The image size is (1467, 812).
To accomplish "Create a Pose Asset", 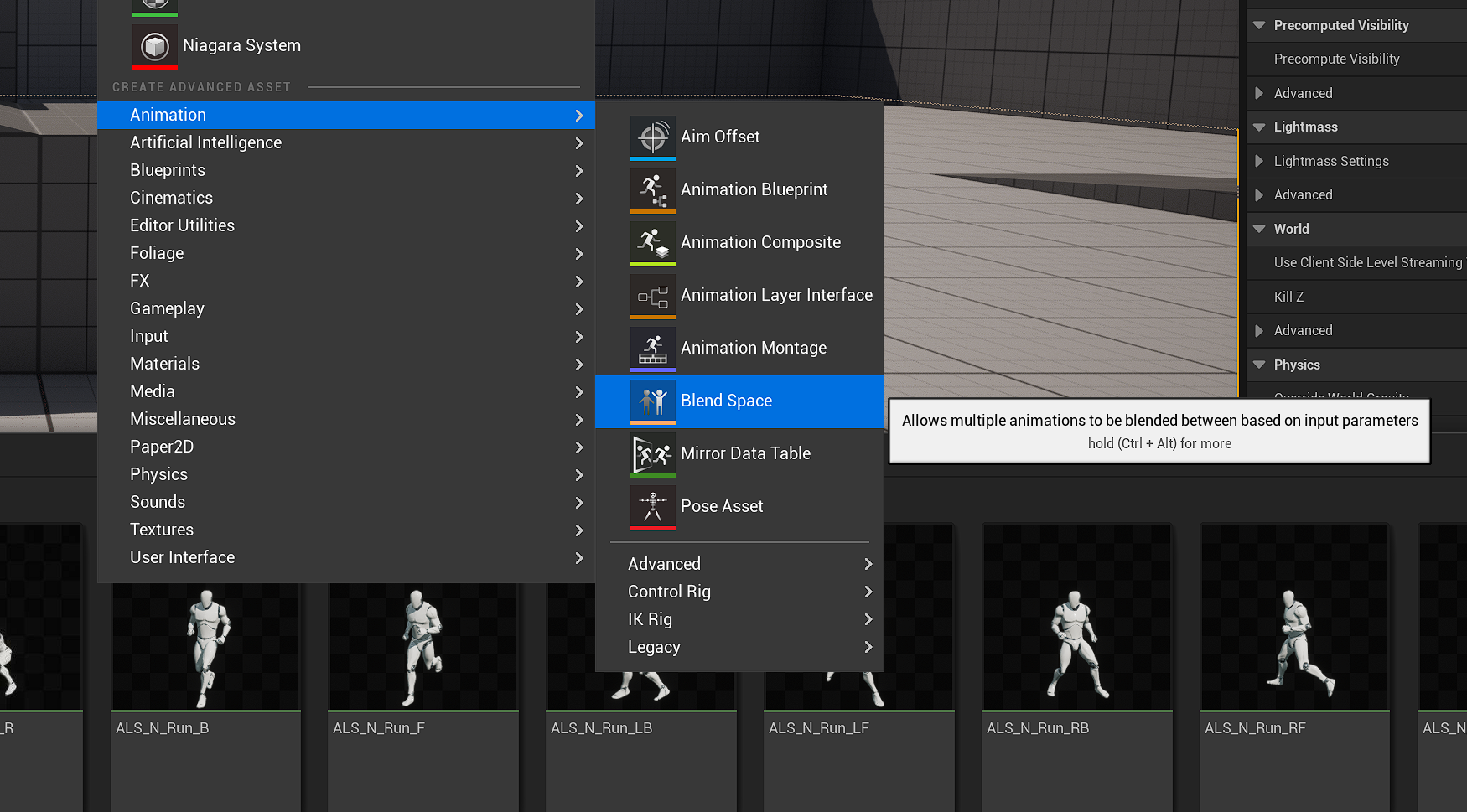I will tap(739, 507).
